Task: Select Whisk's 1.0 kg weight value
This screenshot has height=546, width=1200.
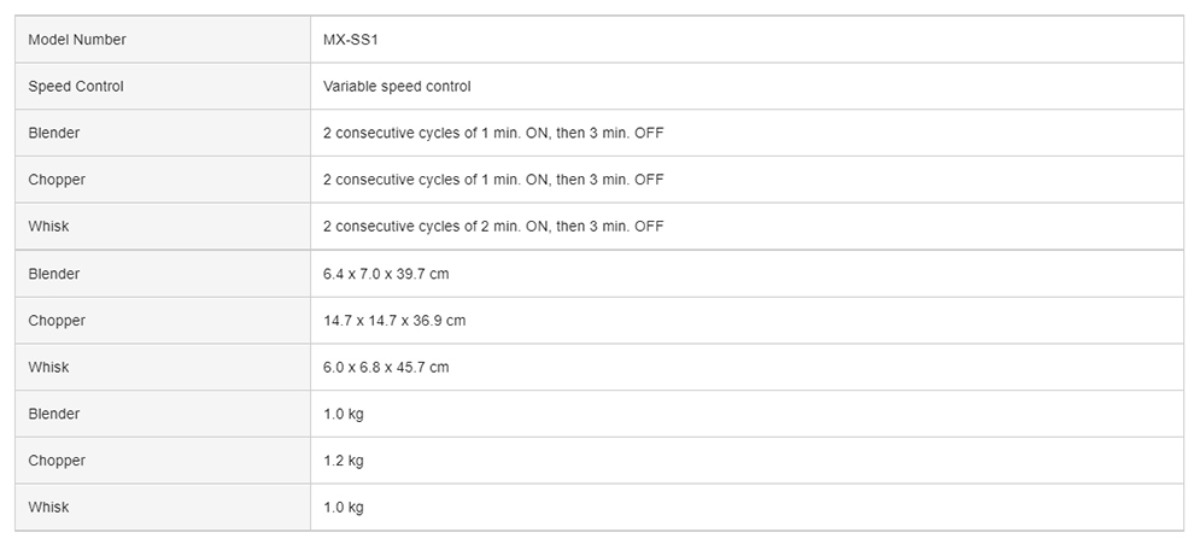Action: pos(343,507)
